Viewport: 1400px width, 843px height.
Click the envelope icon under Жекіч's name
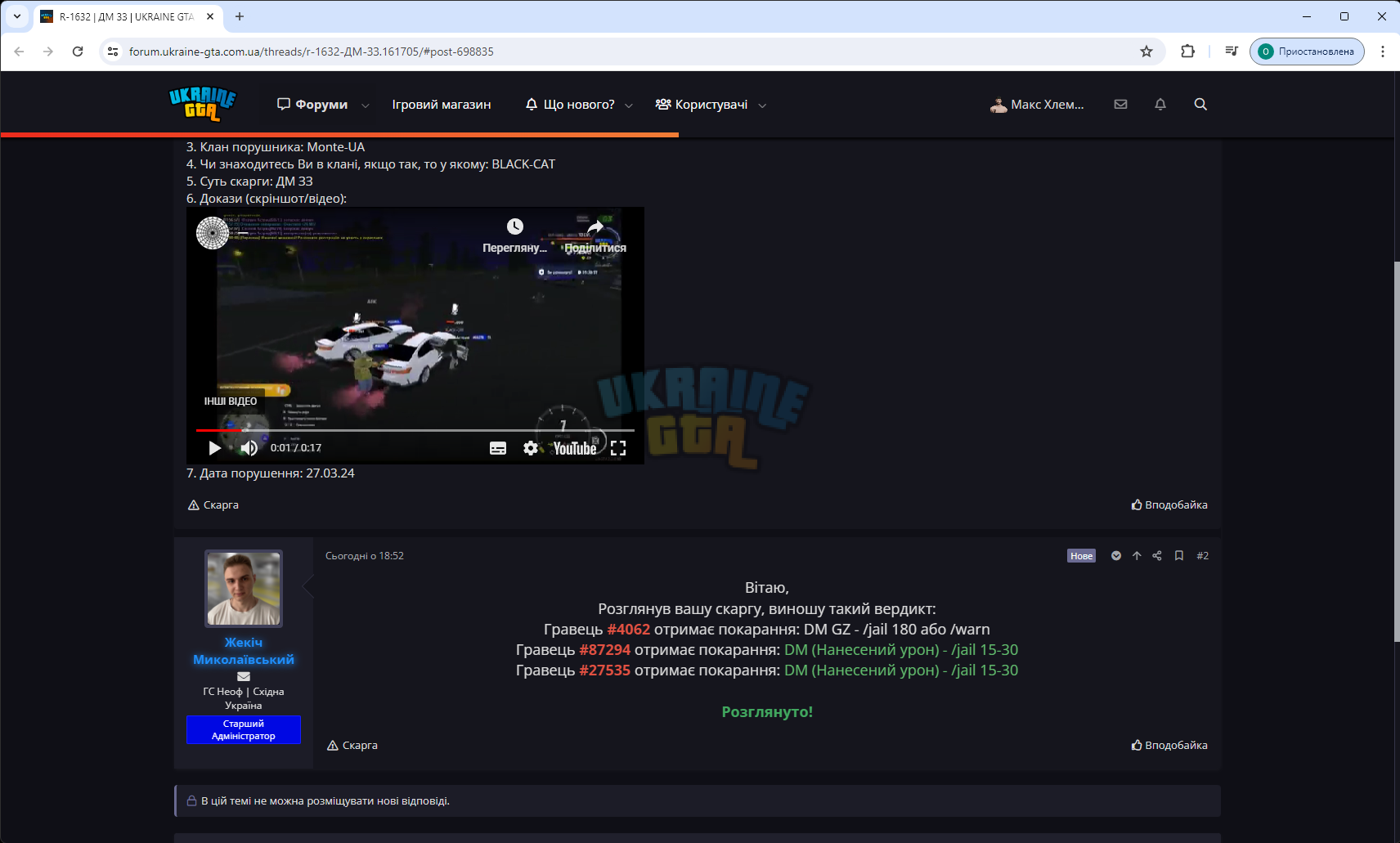tap(244, 676)
